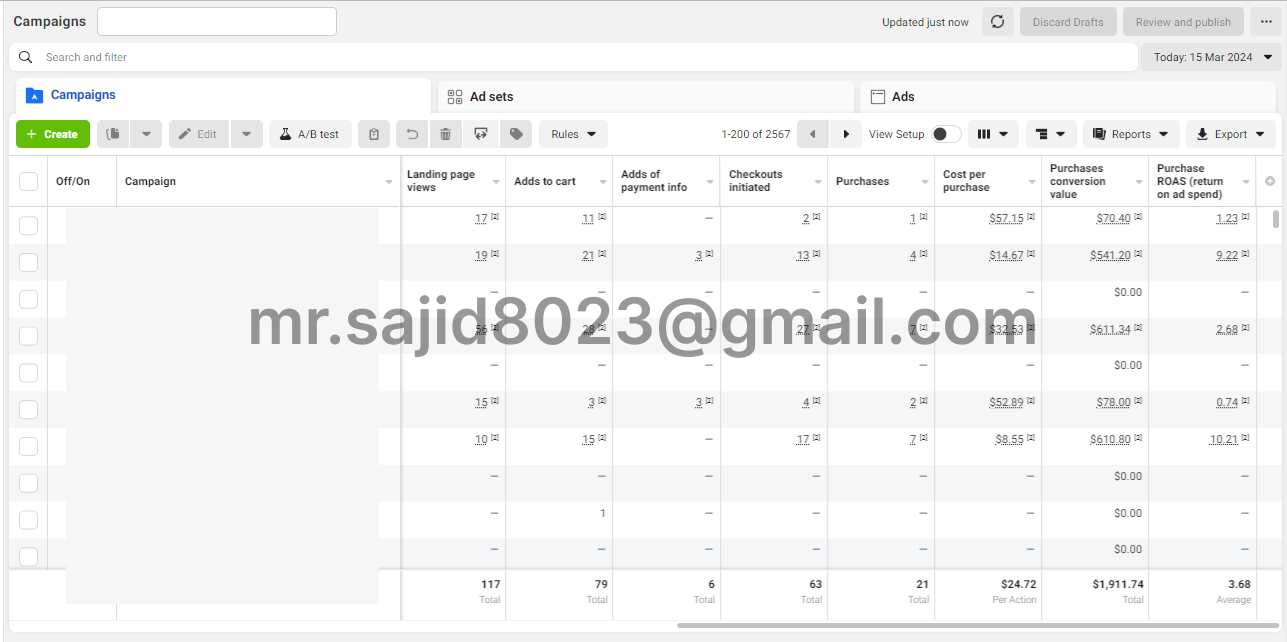This screenshot has width=1287, height=642.
Task: Click the preview share icon in toolbar
Action: [x=481, y=134]
